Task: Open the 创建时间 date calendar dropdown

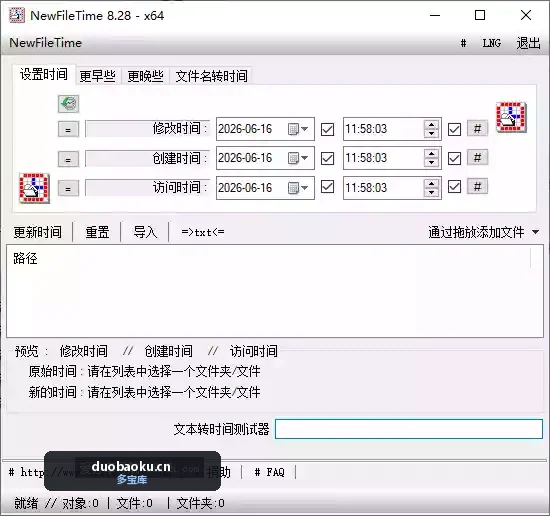Action: (298, 158)
